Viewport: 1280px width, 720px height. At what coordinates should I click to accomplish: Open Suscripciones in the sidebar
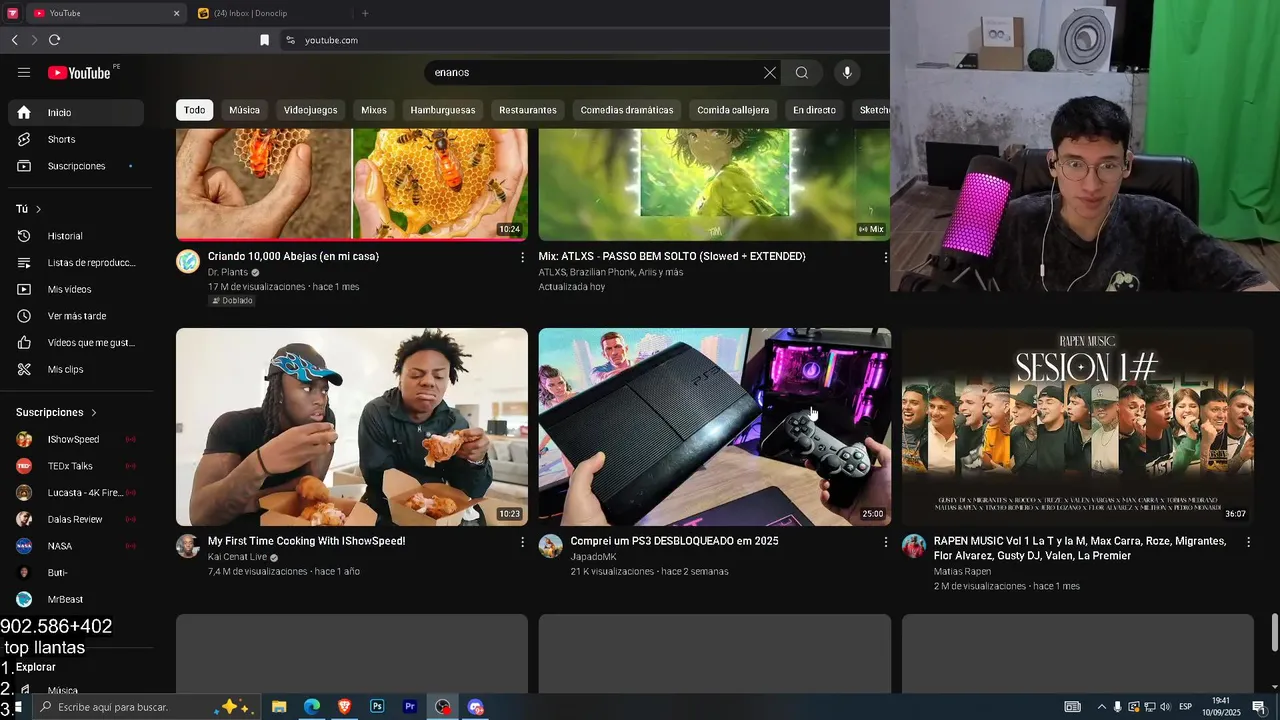click(x=76, y=166)
